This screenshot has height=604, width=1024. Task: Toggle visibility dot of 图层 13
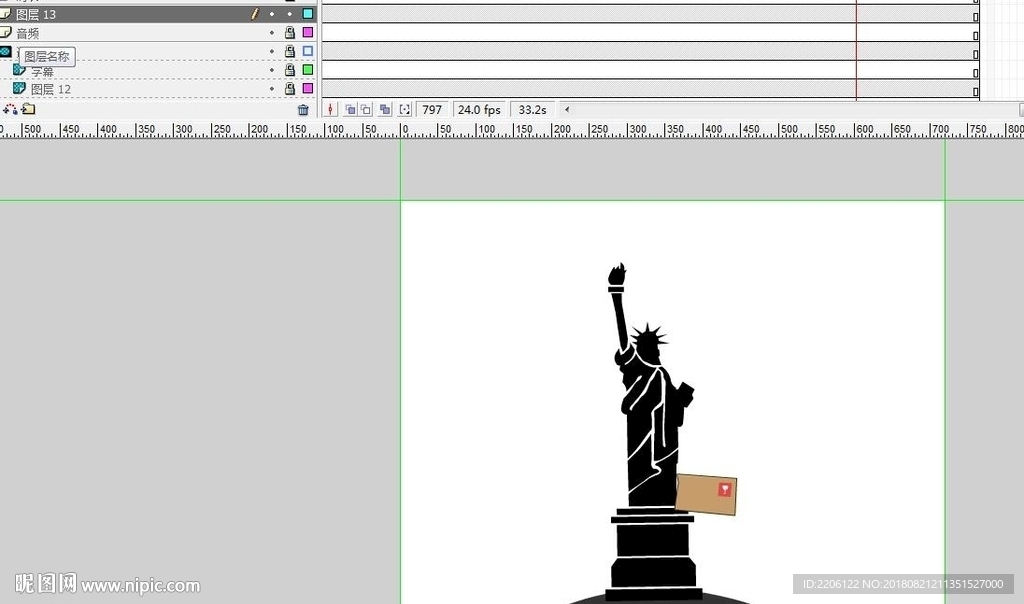[272, 14]
